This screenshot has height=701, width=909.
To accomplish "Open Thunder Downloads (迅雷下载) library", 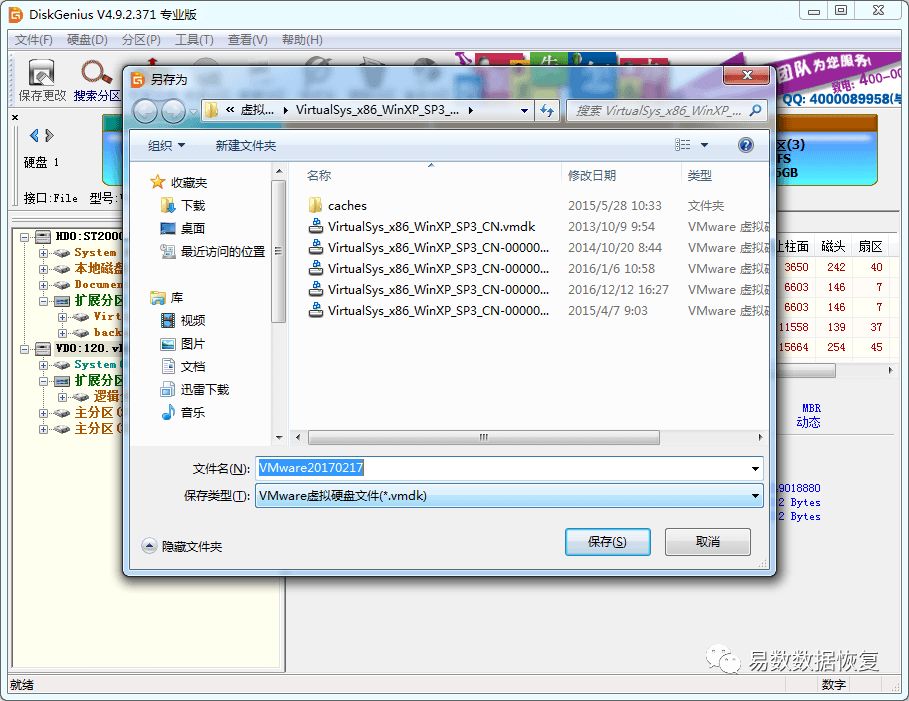I will (195, 390).
